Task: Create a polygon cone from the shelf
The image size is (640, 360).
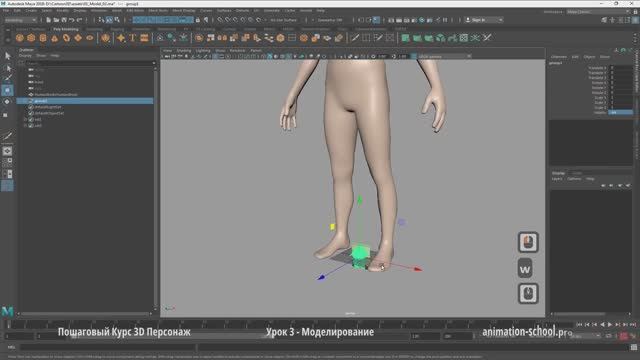Action: pyautogui.click(x=54, y=38)
